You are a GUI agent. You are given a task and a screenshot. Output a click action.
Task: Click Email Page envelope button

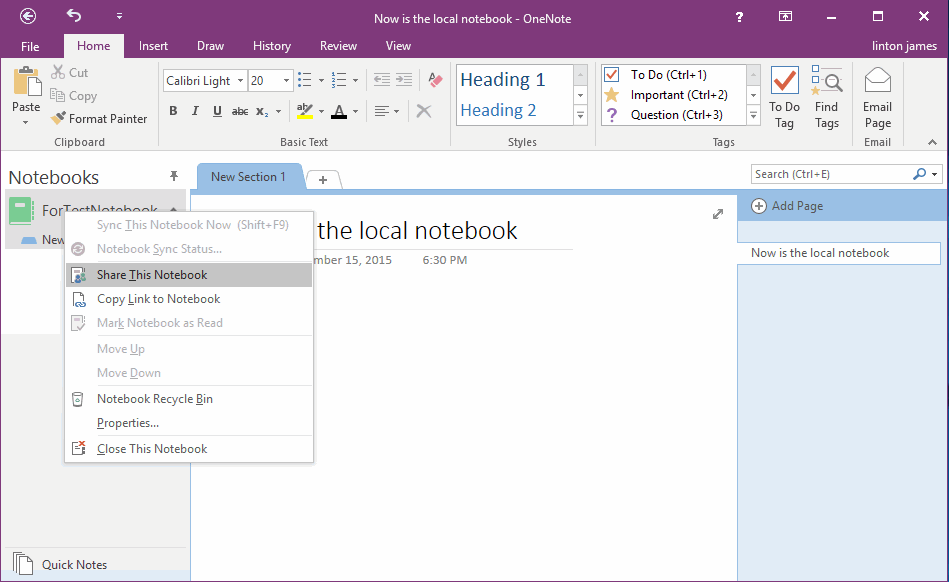click(x=878, y=97)
